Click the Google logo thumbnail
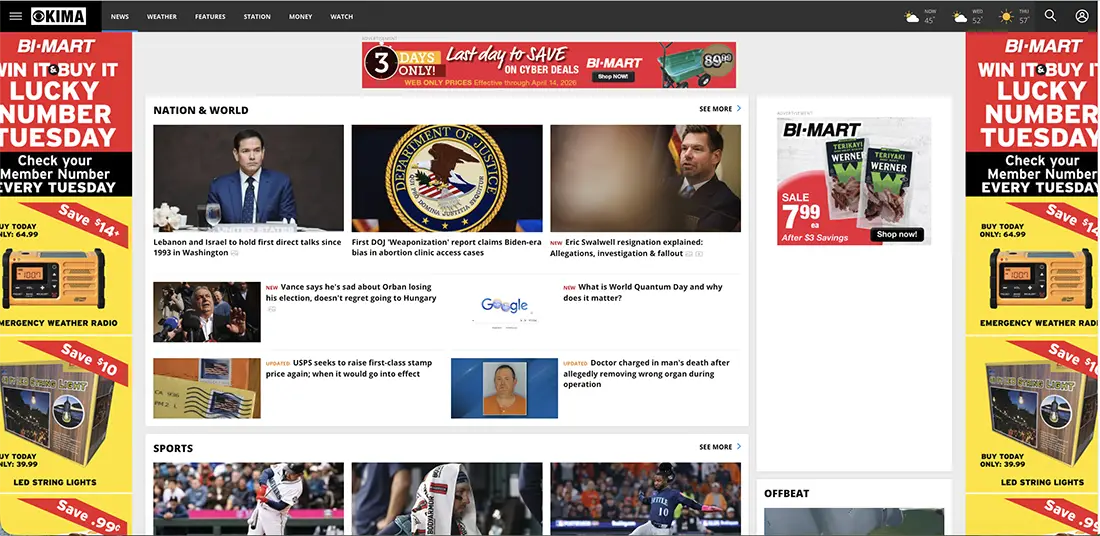Viewport: 1100px width, 536px height. click(504, 312)
